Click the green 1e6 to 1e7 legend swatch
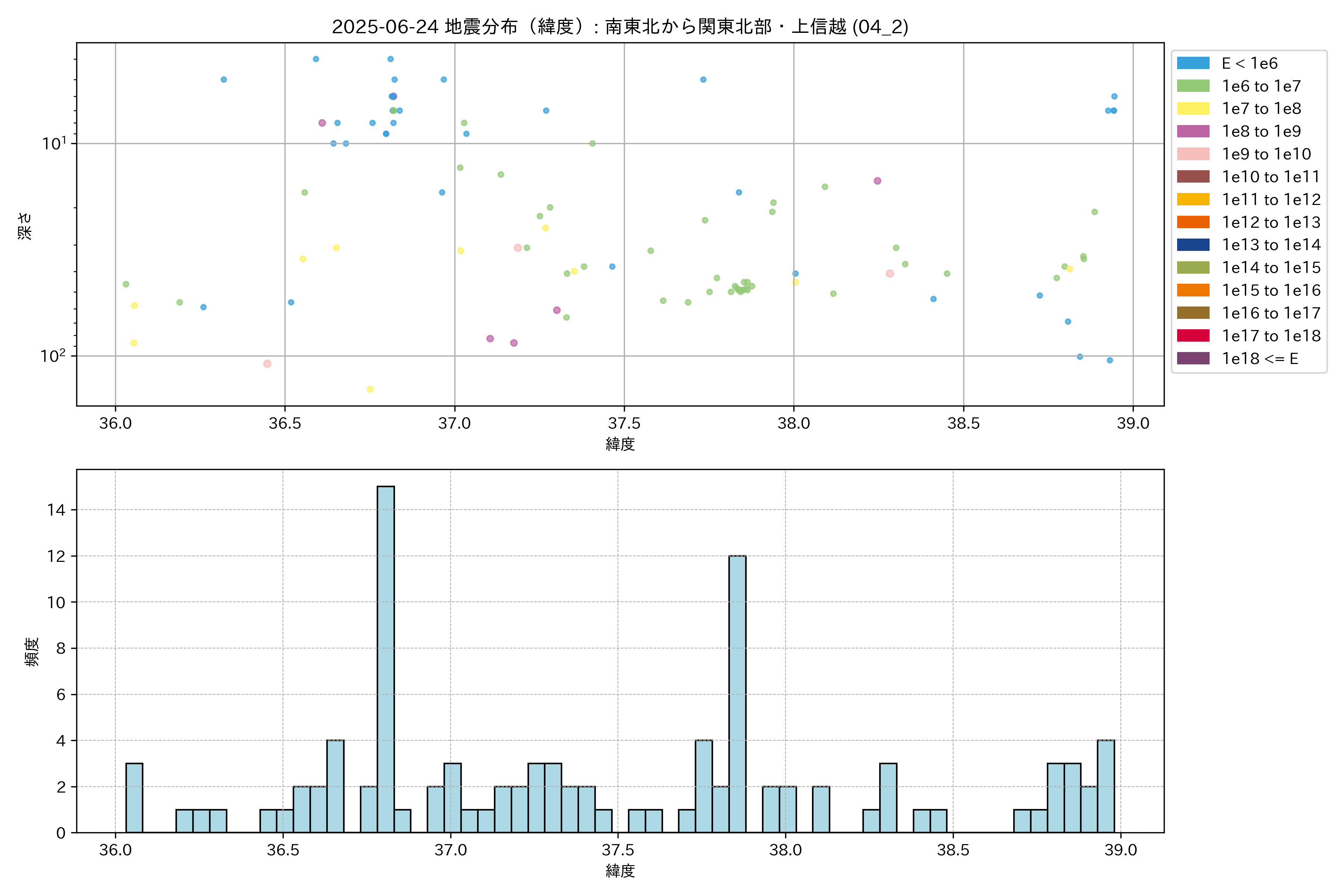The width and height of the screenshot is (1344, 896). click(x=1192, y=86)
